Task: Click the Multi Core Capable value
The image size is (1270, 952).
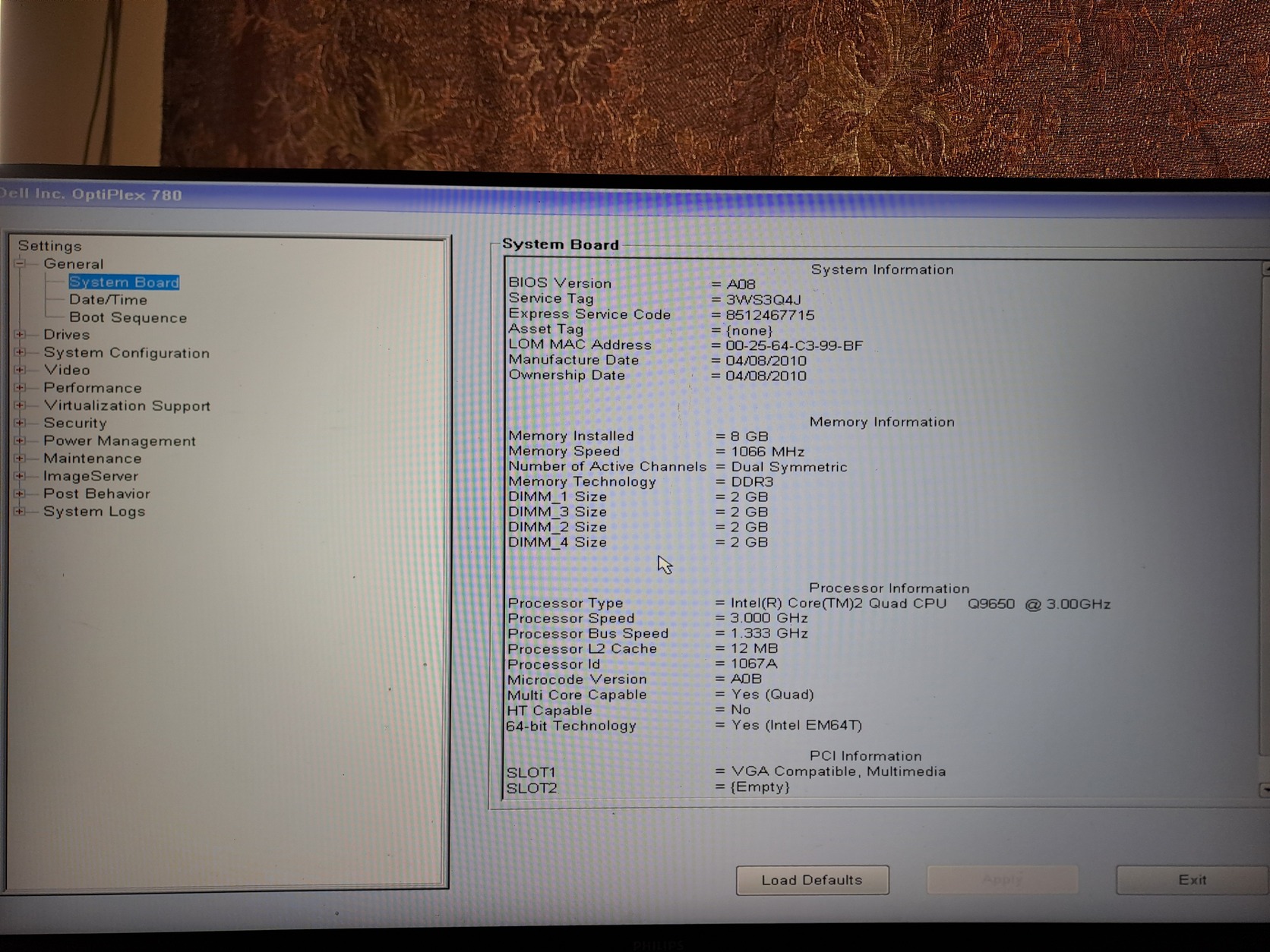Action: [x=772, y=695]
